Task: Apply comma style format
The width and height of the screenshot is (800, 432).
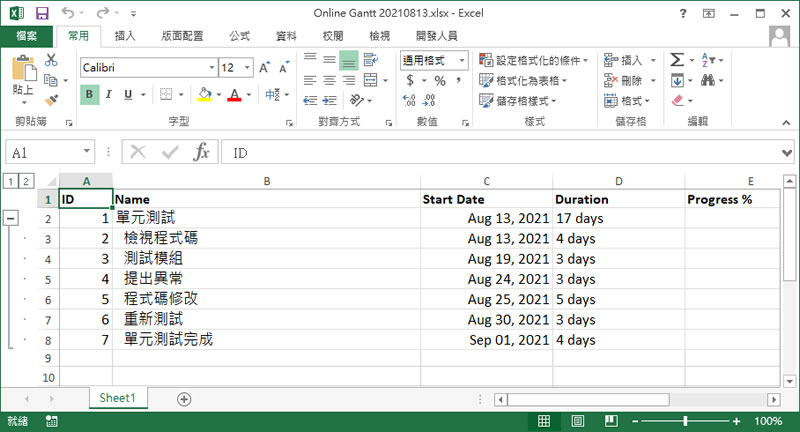Action: coord(459,80)
